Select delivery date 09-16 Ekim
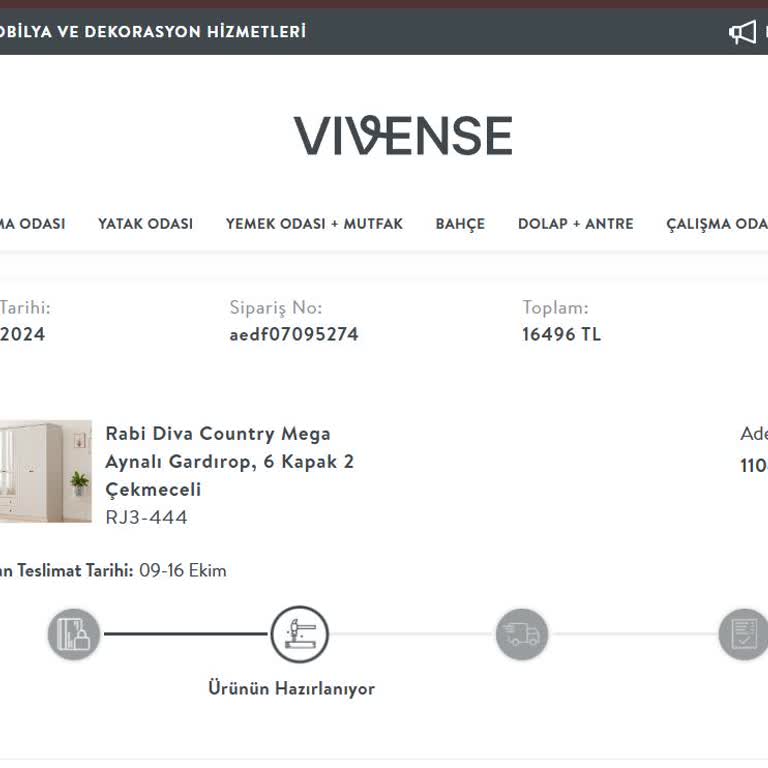The height and width of the screenshot is (768, 768). [x=183, y=571]
